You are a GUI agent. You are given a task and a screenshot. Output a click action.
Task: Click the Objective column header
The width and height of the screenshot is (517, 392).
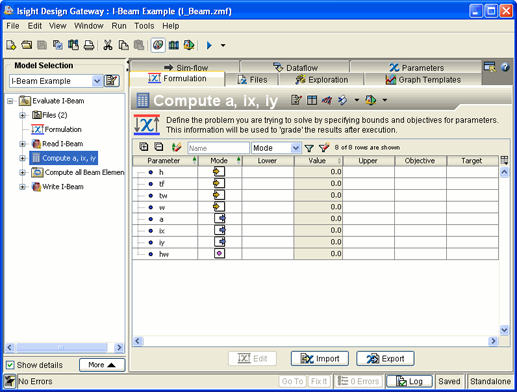pos(420,161)
